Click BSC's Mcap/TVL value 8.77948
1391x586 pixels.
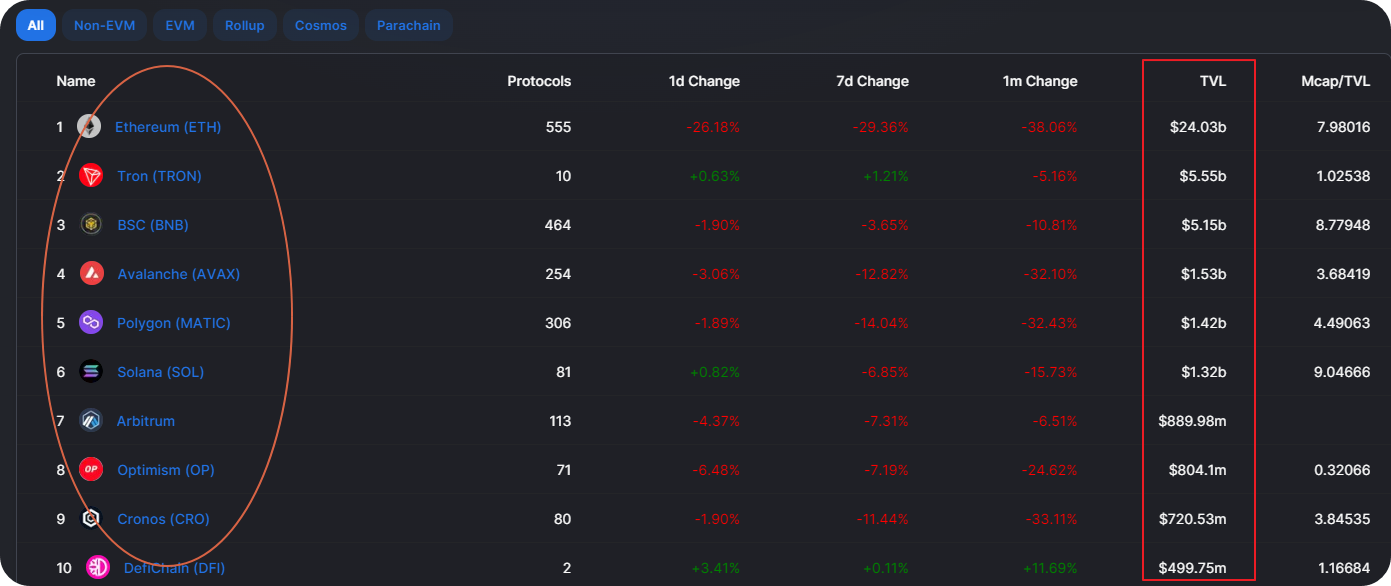[1342, 225]
